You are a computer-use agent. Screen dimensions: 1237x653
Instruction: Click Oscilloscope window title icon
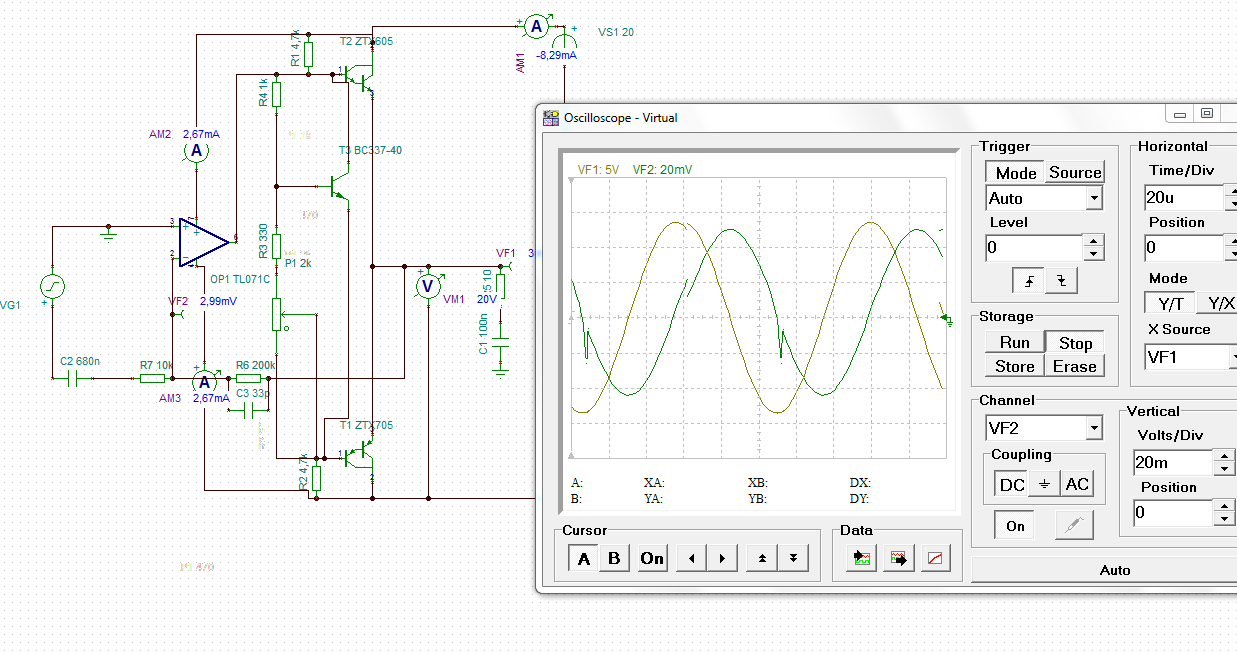click(551, 118)
